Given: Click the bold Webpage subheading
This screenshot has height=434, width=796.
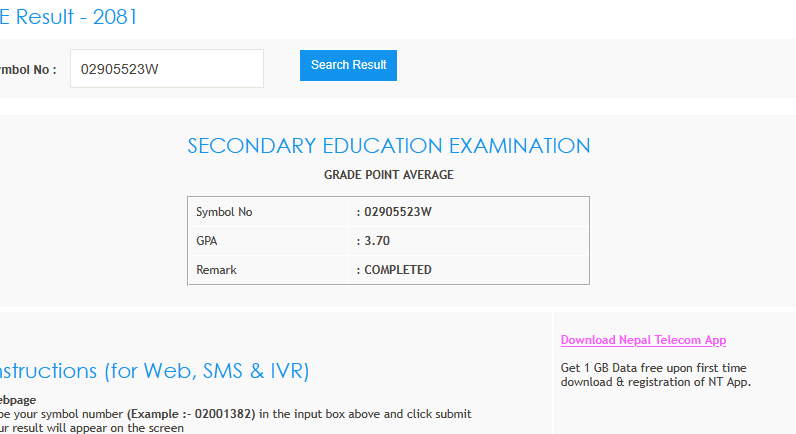Looking at the screenshot, I should [x=18, y=400].
